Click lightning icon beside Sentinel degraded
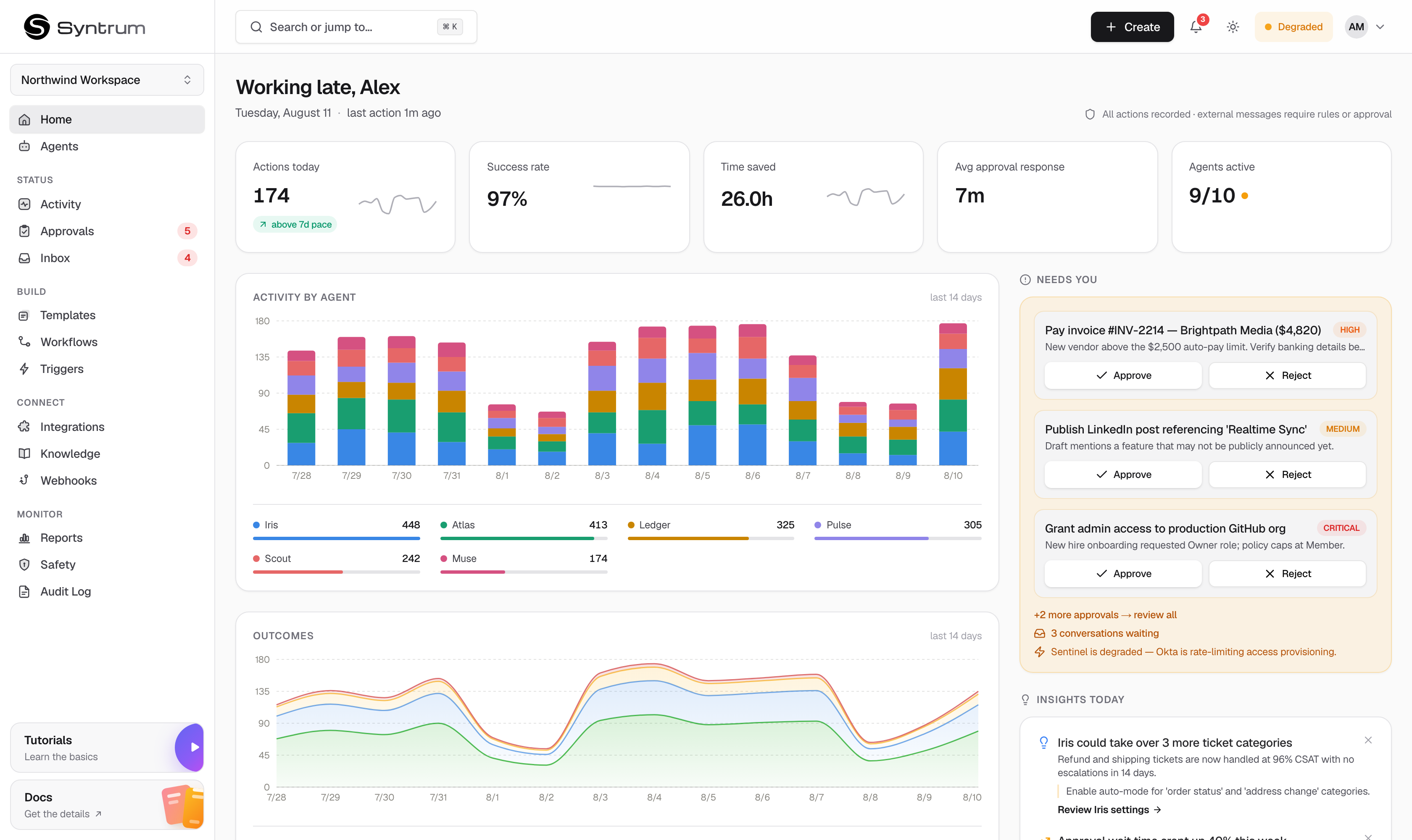 tap(1040, 652)
